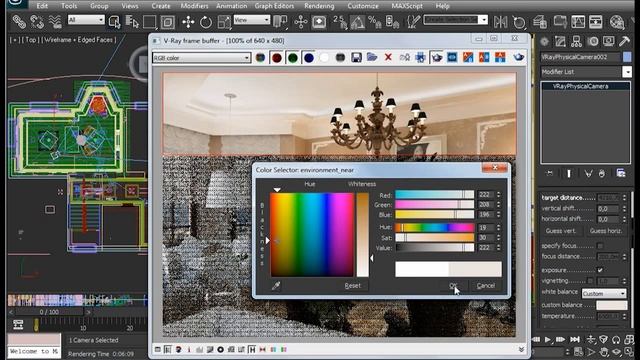Open the RGB color channel dropdown
This screenshot has height=360, width=640.
[x=201, y=58]
